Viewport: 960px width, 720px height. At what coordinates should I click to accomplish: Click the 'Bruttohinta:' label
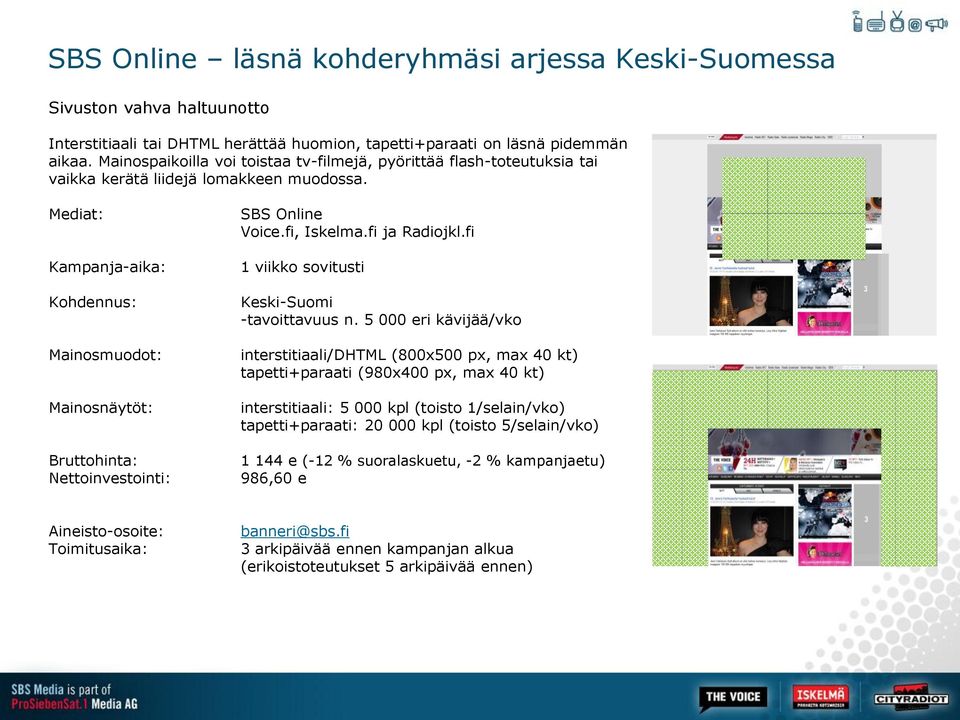(93, 460)
